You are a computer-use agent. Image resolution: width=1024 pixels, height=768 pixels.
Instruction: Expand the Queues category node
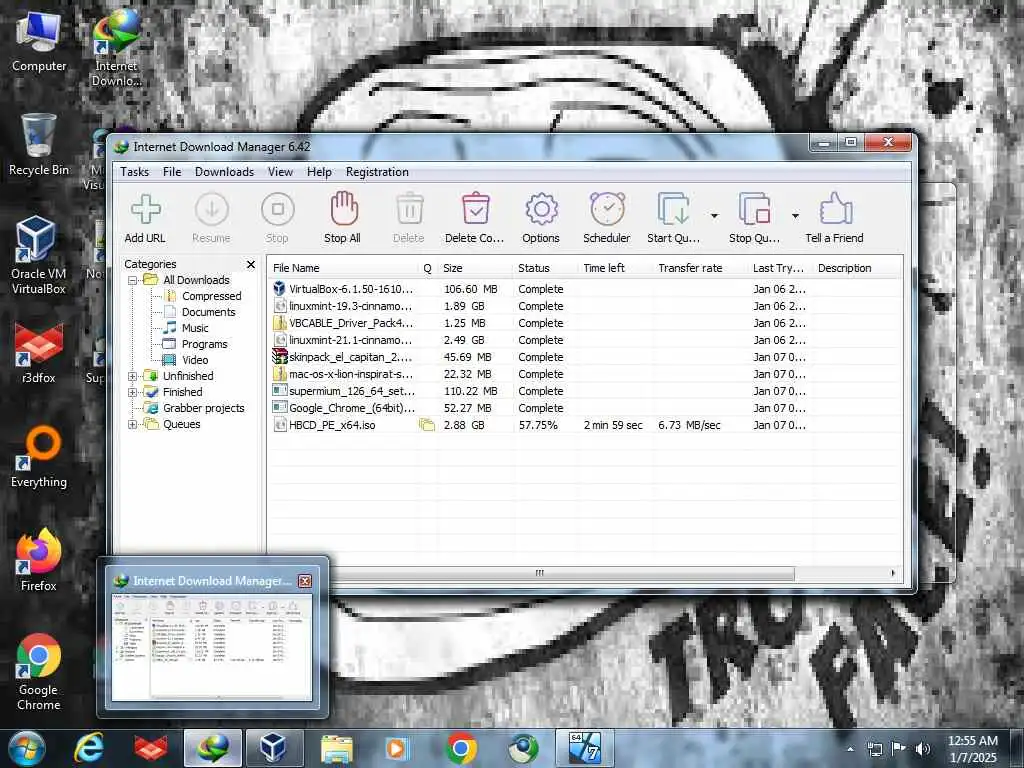(x=133, y=424)
